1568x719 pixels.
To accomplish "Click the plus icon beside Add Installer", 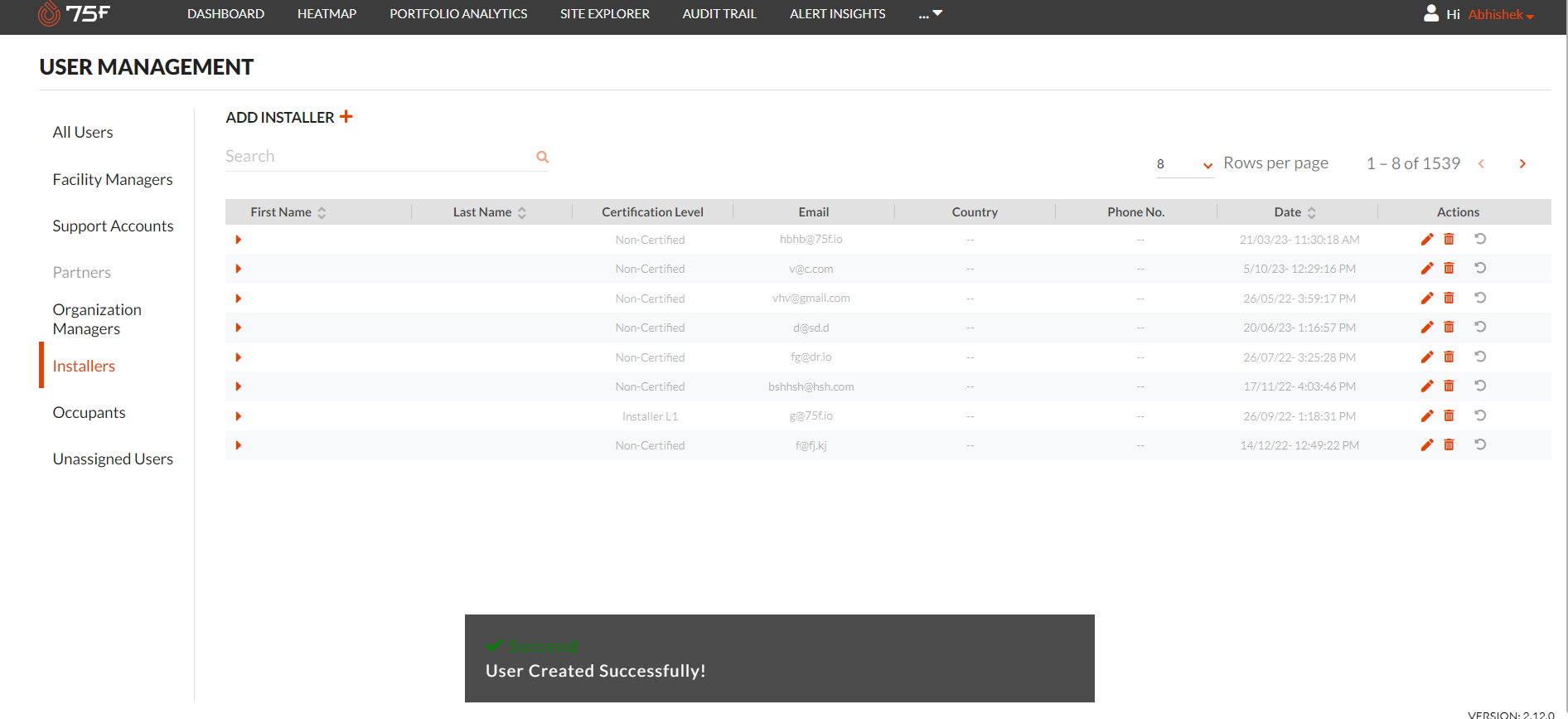I will (x=346, y=117).
